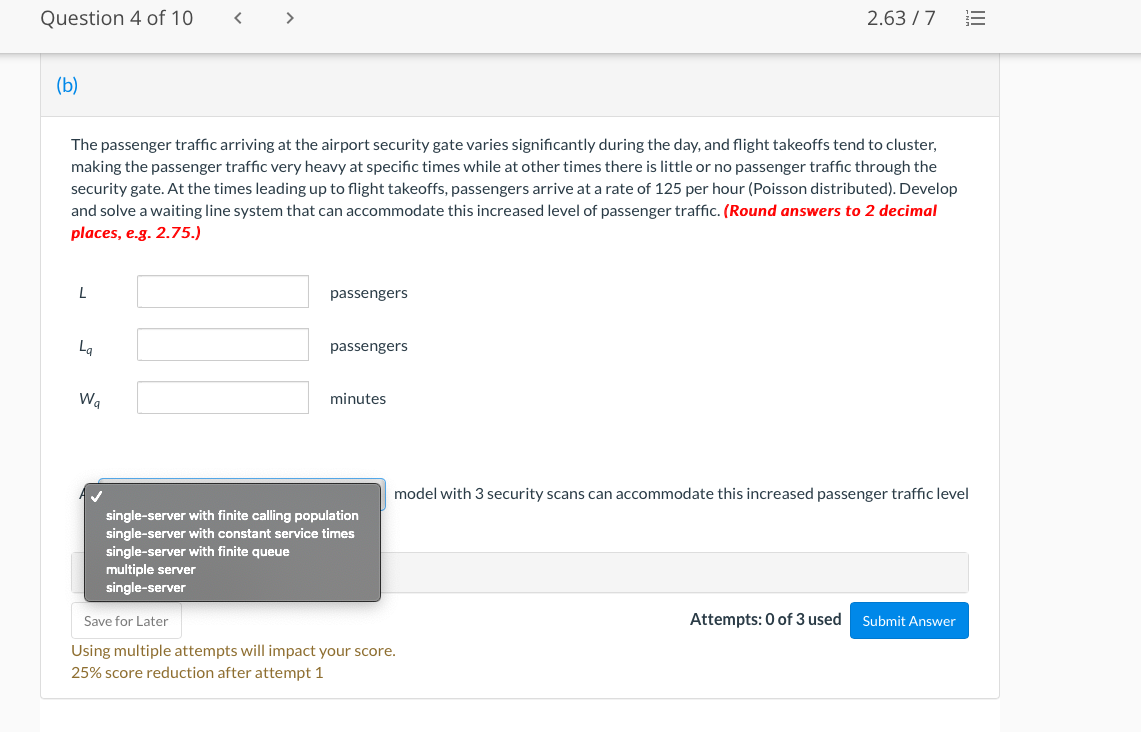
Task: Click the next question arrow
Action: pyautogui.click(x=289, y=17)
